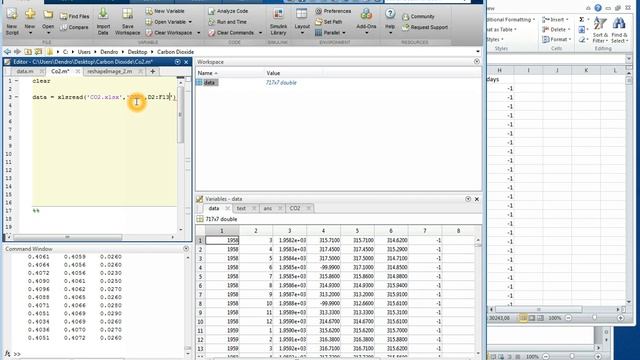Navigate to the Dendro folder breadcrumb
Image resolution: width=640 pixels, height=360 pixels.
tap(109, 52)
